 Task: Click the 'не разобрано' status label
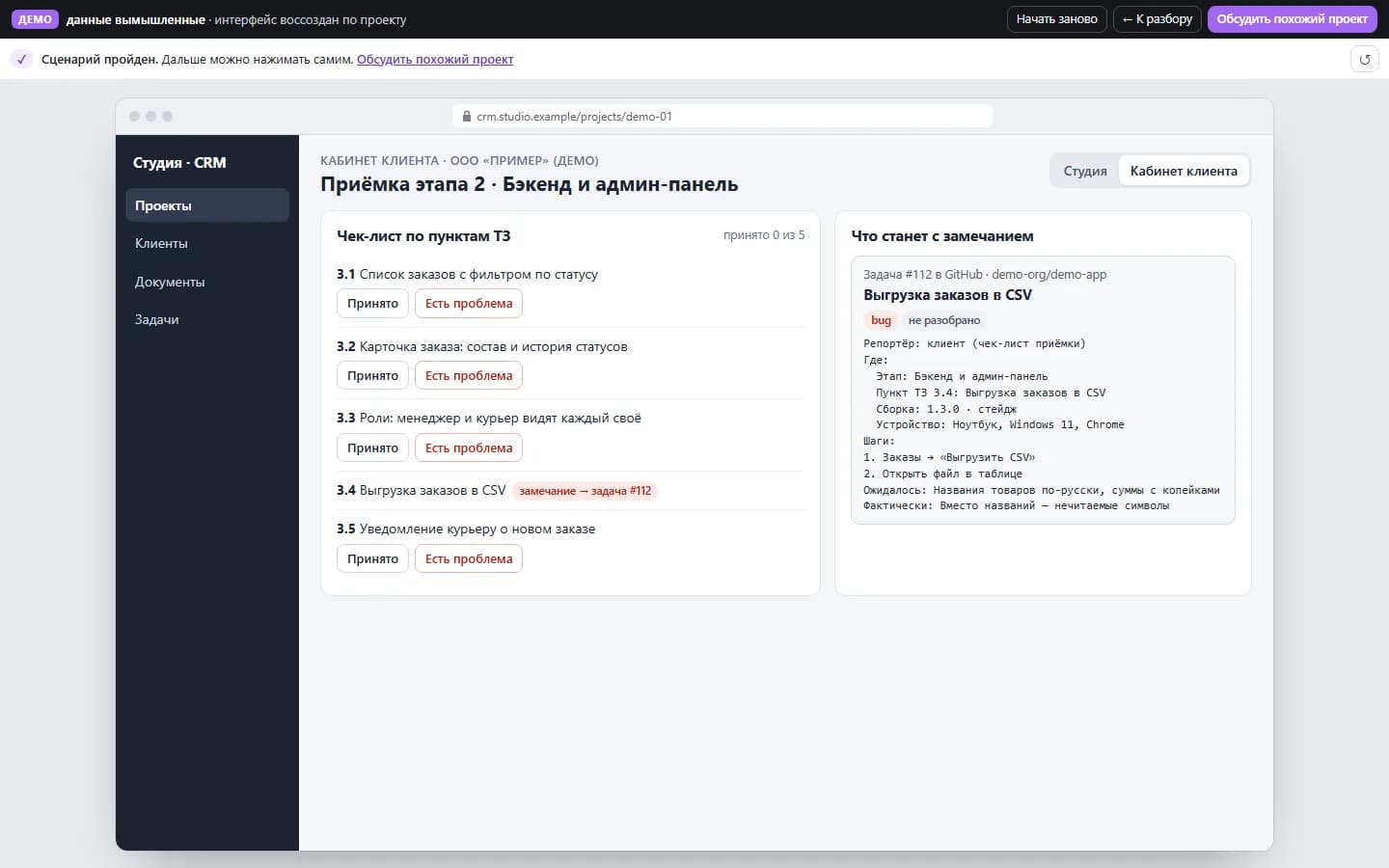[944, 320]
